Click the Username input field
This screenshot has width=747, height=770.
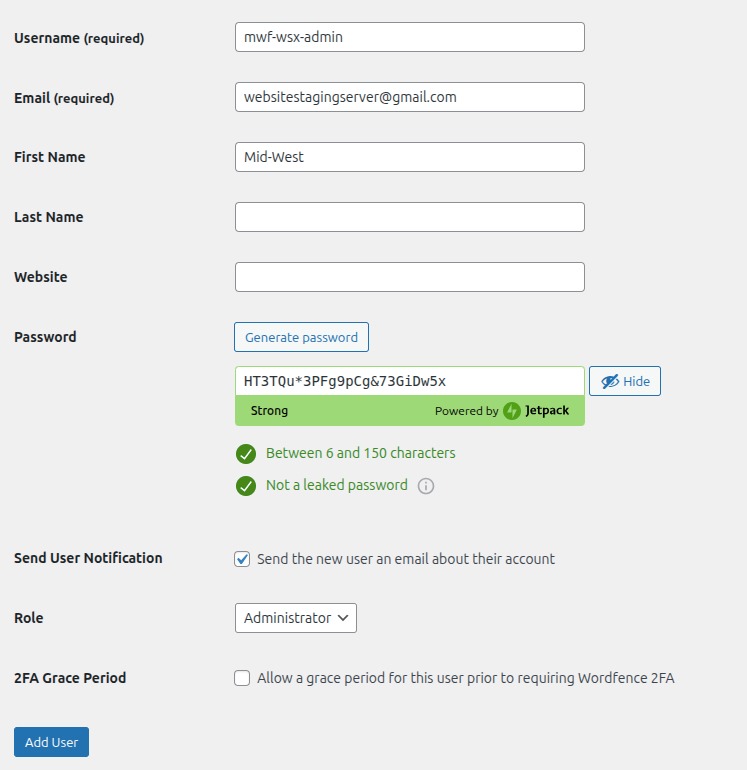(409, 37)
